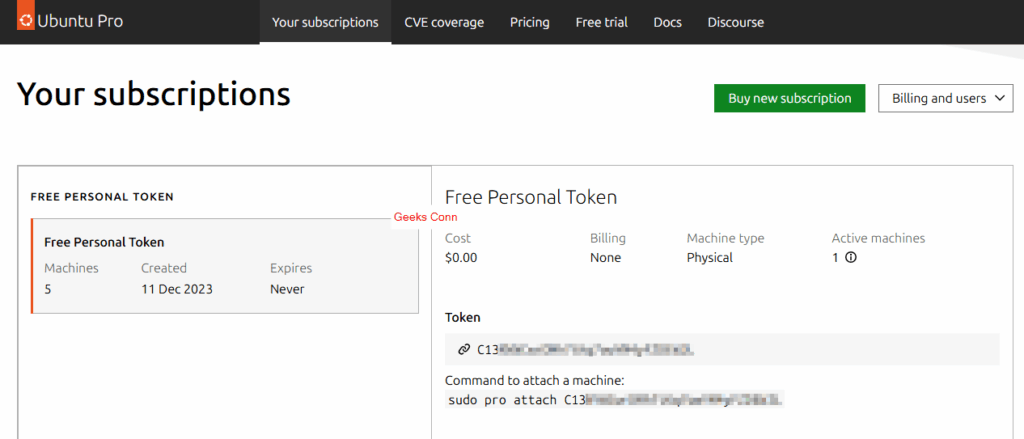Expand the Billing and users dropdown
This screenshot has width=1024, height=439.
[945, 98]
